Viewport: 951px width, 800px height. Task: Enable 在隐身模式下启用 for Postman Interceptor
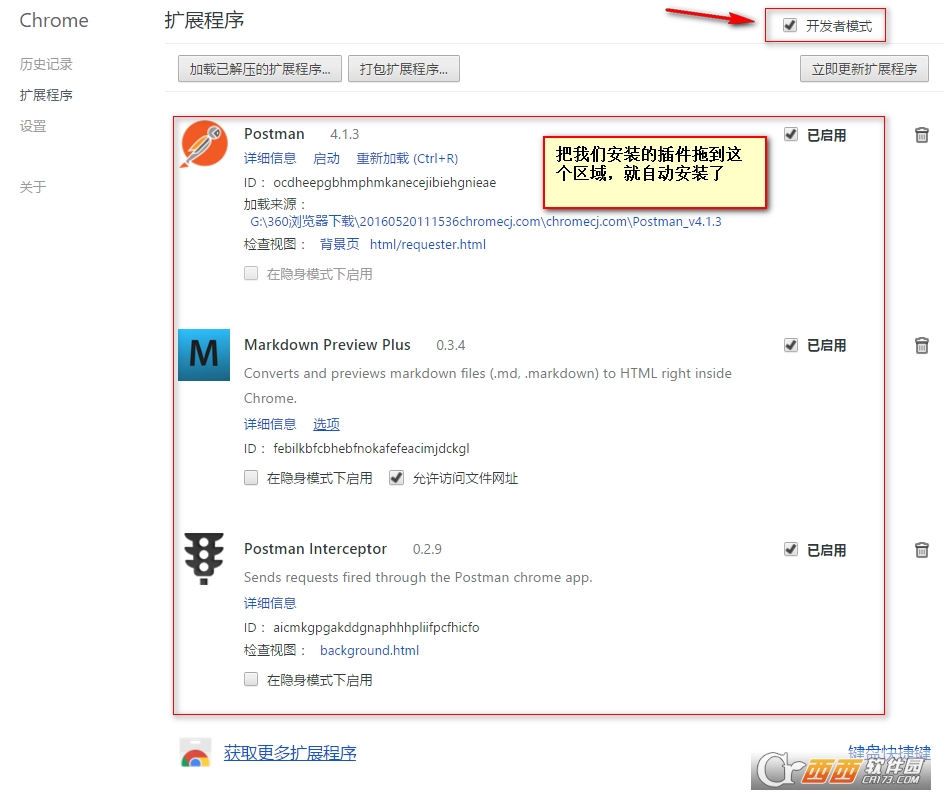(251, 679)
